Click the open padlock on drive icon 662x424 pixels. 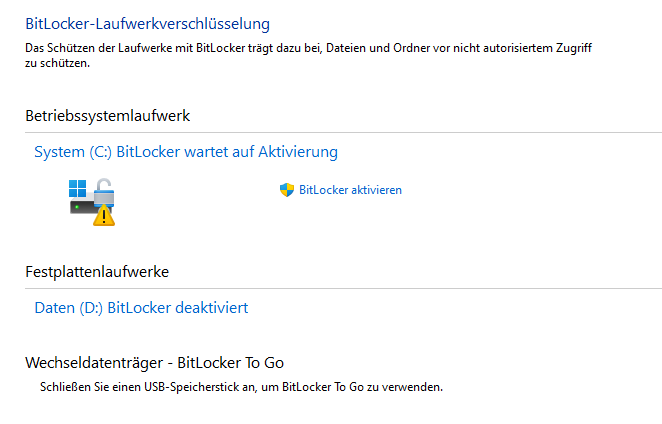click(x=104, y=192)
